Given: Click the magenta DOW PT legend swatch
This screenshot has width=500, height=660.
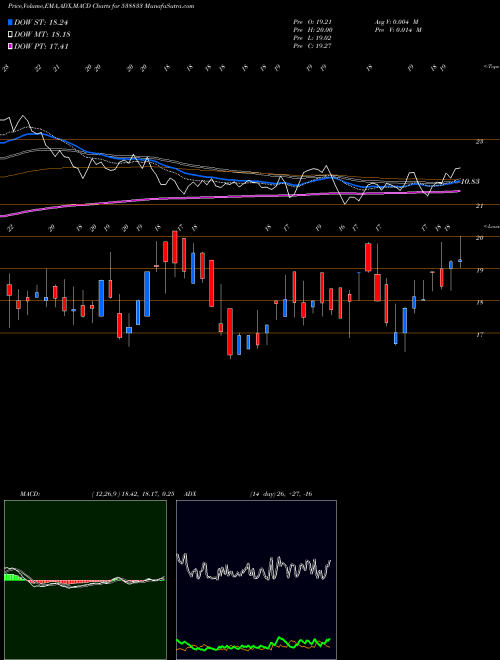Looking at the screenshot, I should tap(10, 46).
